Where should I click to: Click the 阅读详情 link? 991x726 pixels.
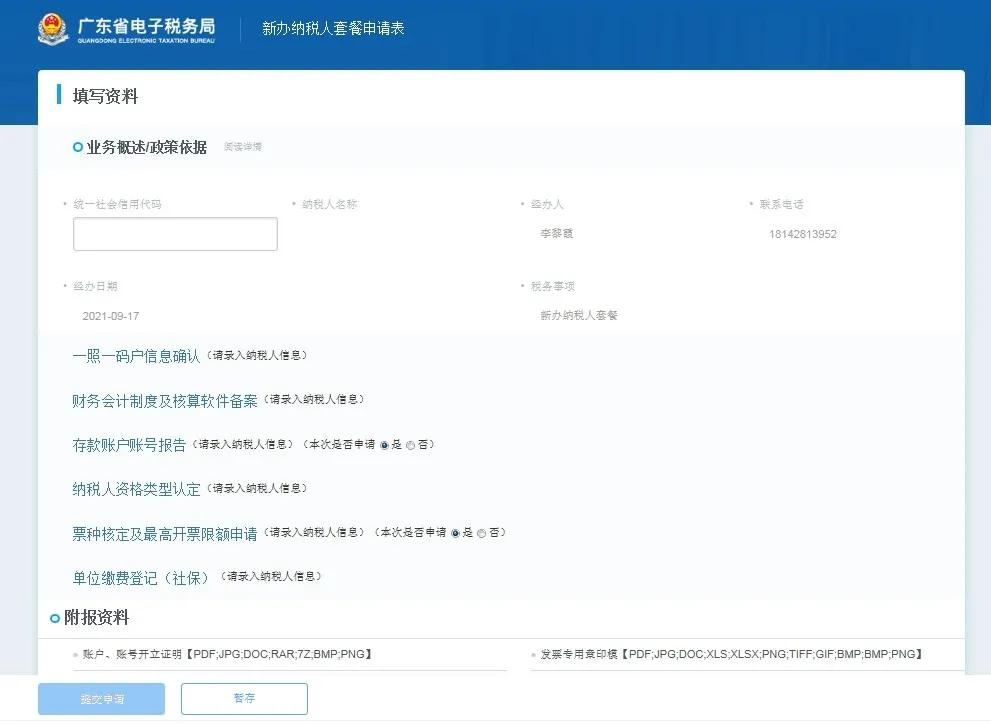(x=243, y=147)
